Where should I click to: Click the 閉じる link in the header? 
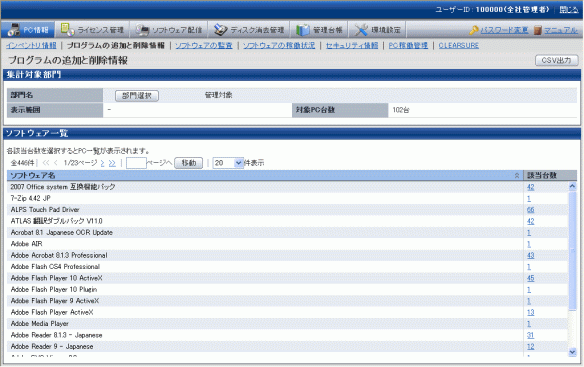pyautogui.click(x=569, y=10)
